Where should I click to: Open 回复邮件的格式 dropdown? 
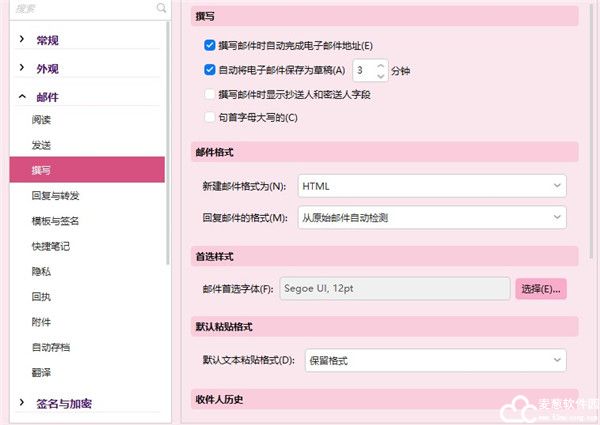coord(432,217)
